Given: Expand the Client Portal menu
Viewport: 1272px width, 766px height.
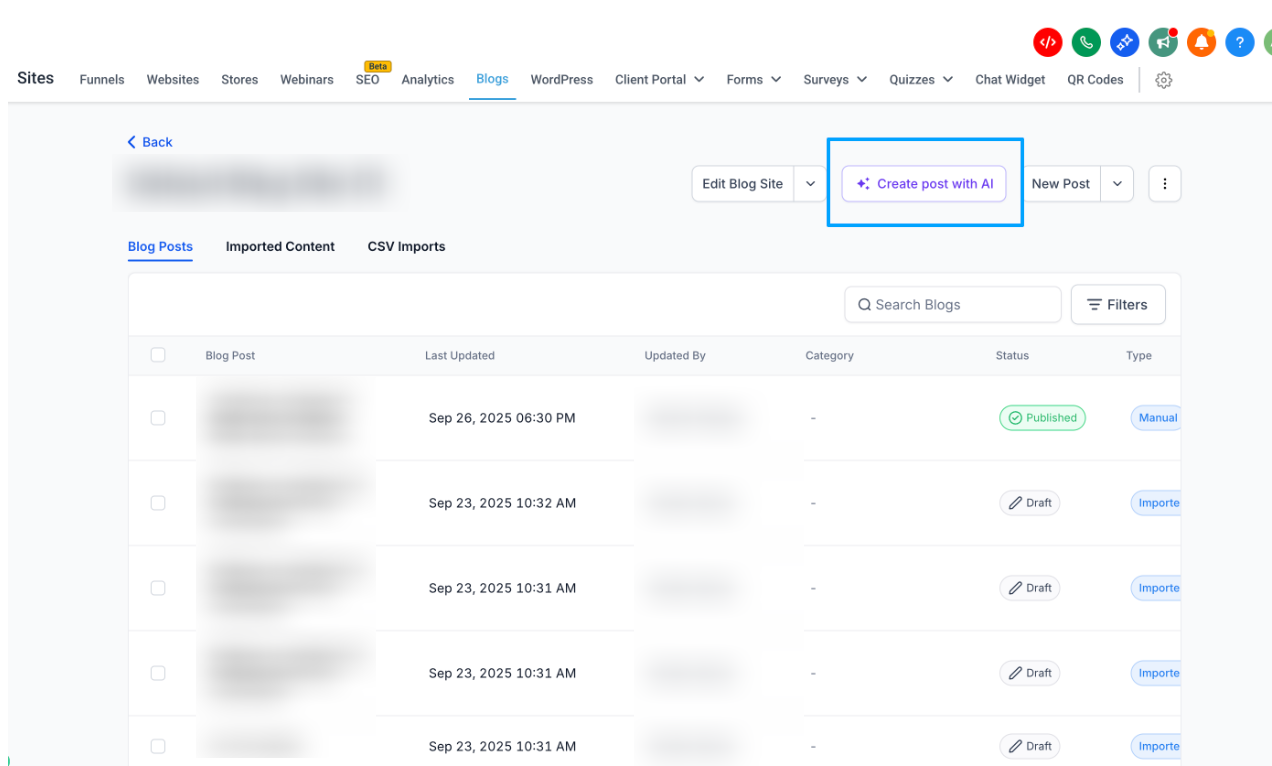Looking at the screenshot, I should [x=659, y=80].
